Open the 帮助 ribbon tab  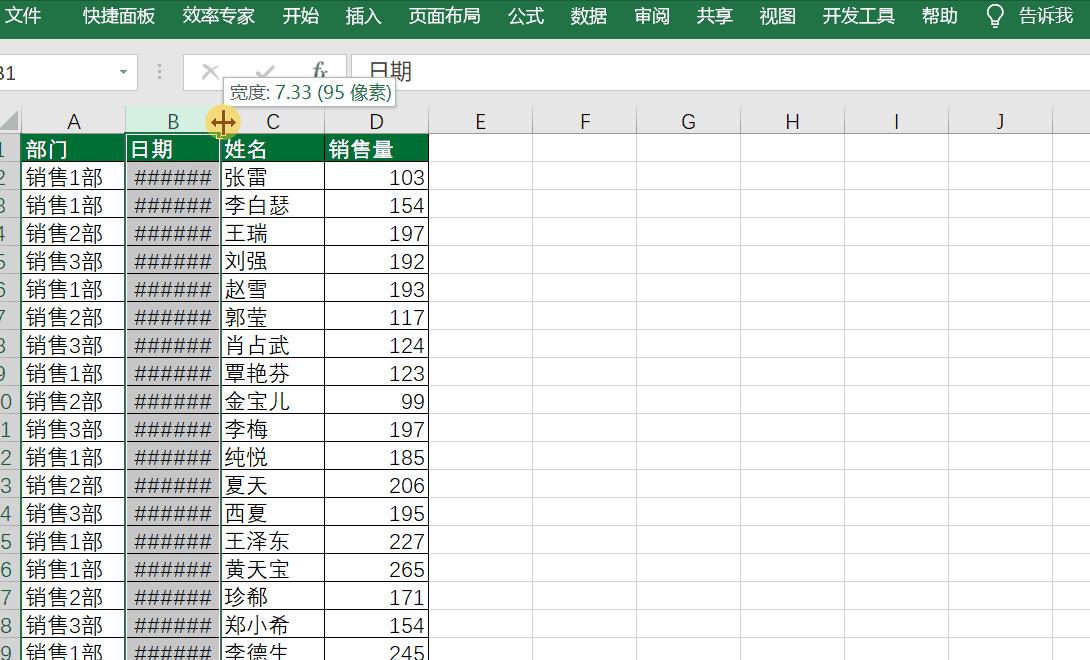pyautogui.click(x=939, y=16)
